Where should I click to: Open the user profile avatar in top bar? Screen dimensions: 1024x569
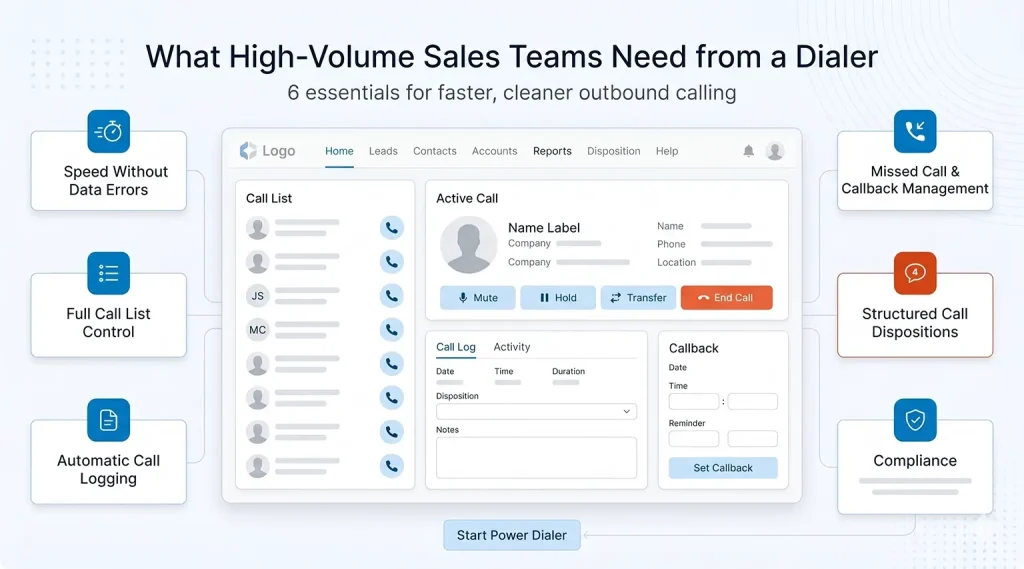click(775, 151)
